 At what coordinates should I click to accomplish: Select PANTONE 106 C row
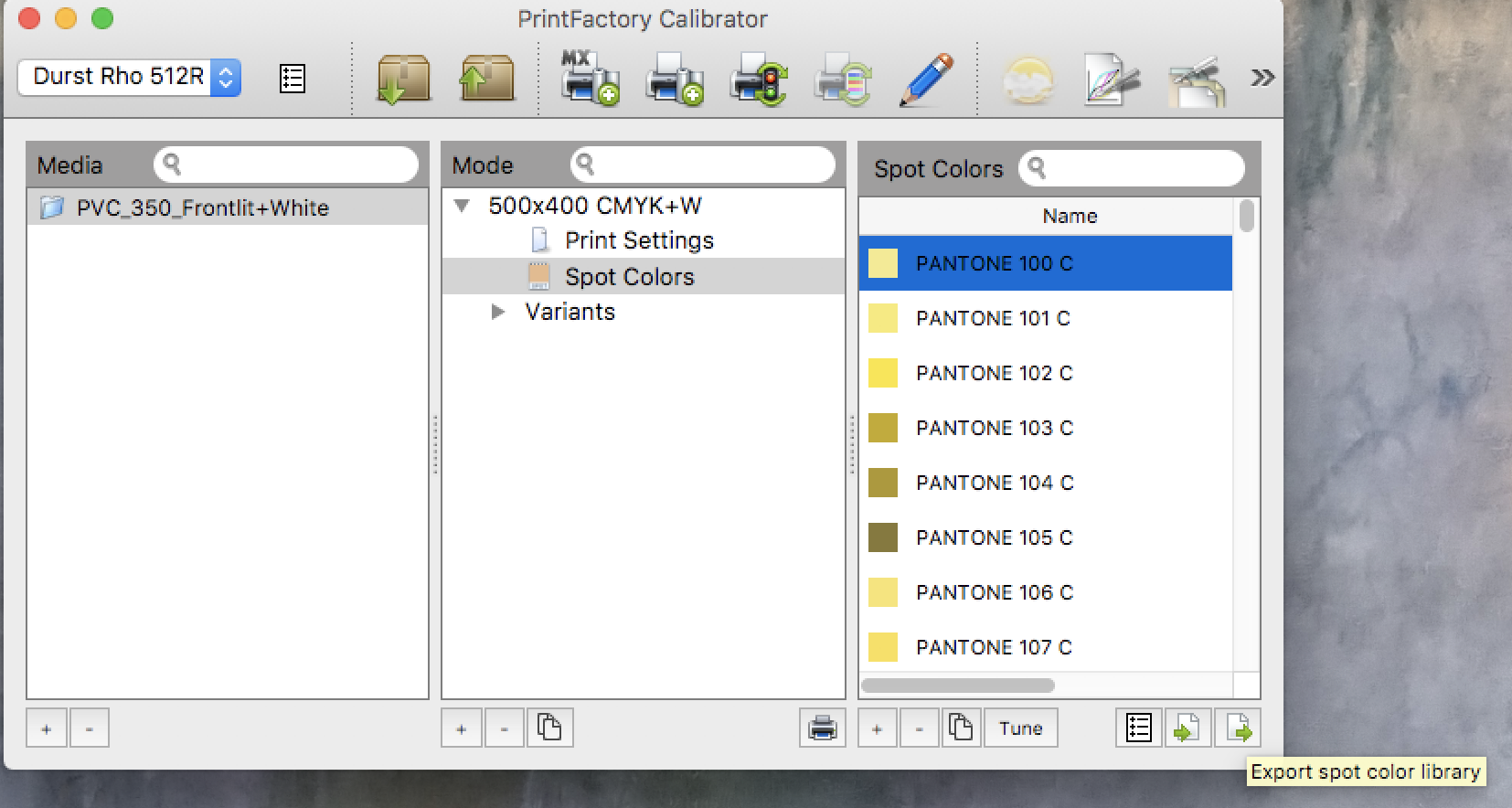[1046, 592]
